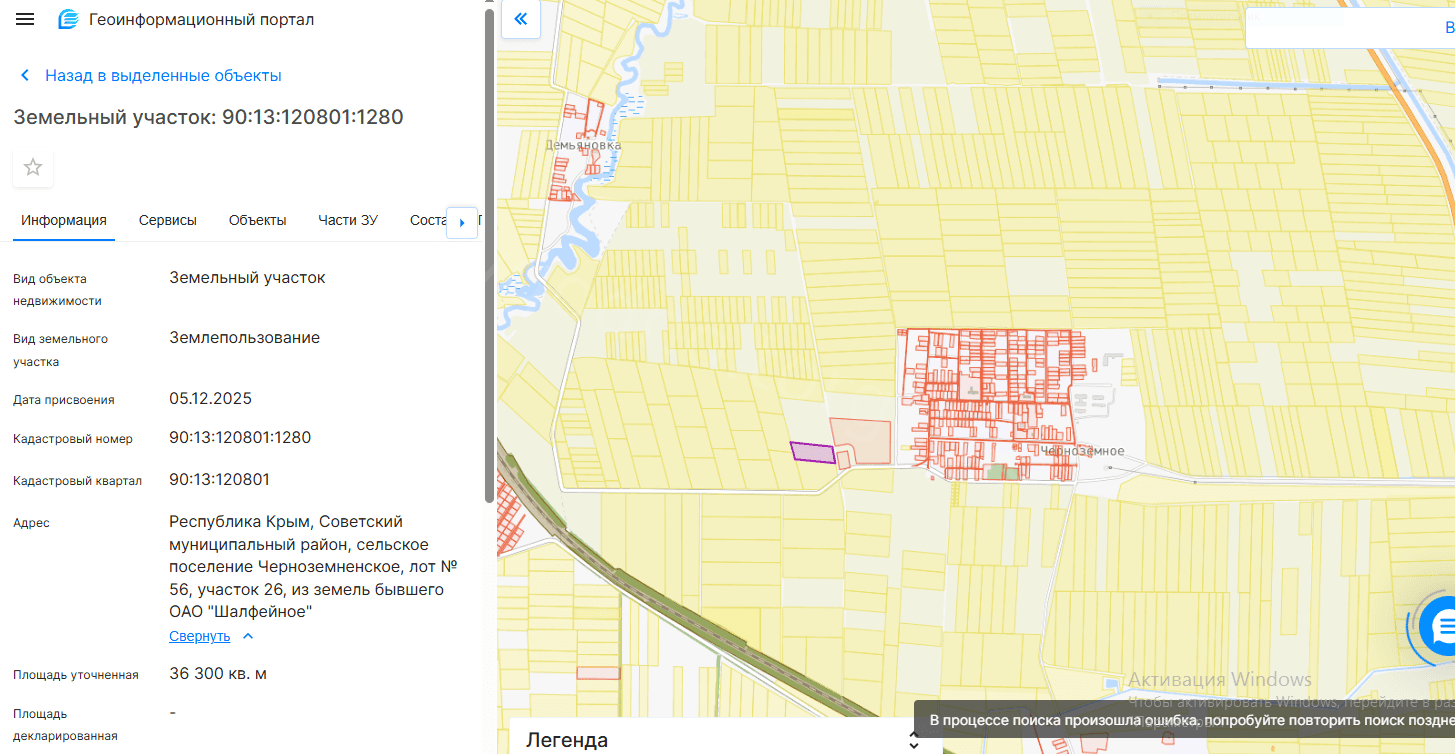Open the Объекты tab
1455x754 pixels.
[x=257, y=220]
